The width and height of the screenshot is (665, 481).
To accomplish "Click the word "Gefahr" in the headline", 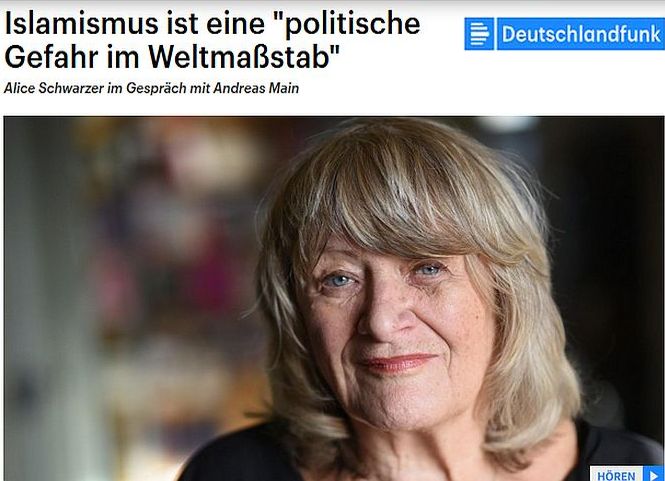I will pos(51,57).
